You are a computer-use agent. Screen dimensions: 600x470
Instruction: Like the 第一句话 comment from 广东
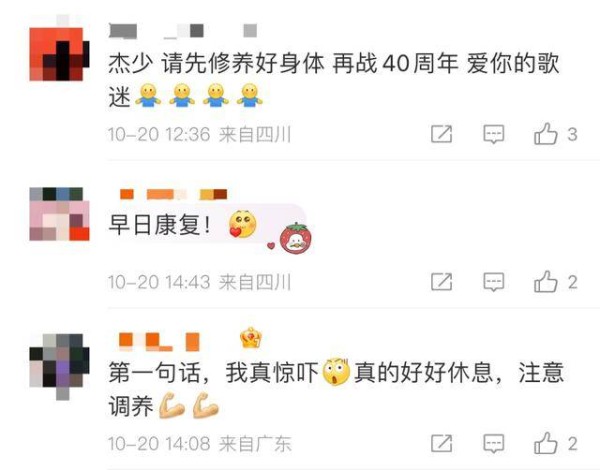(x=546, y=444)
